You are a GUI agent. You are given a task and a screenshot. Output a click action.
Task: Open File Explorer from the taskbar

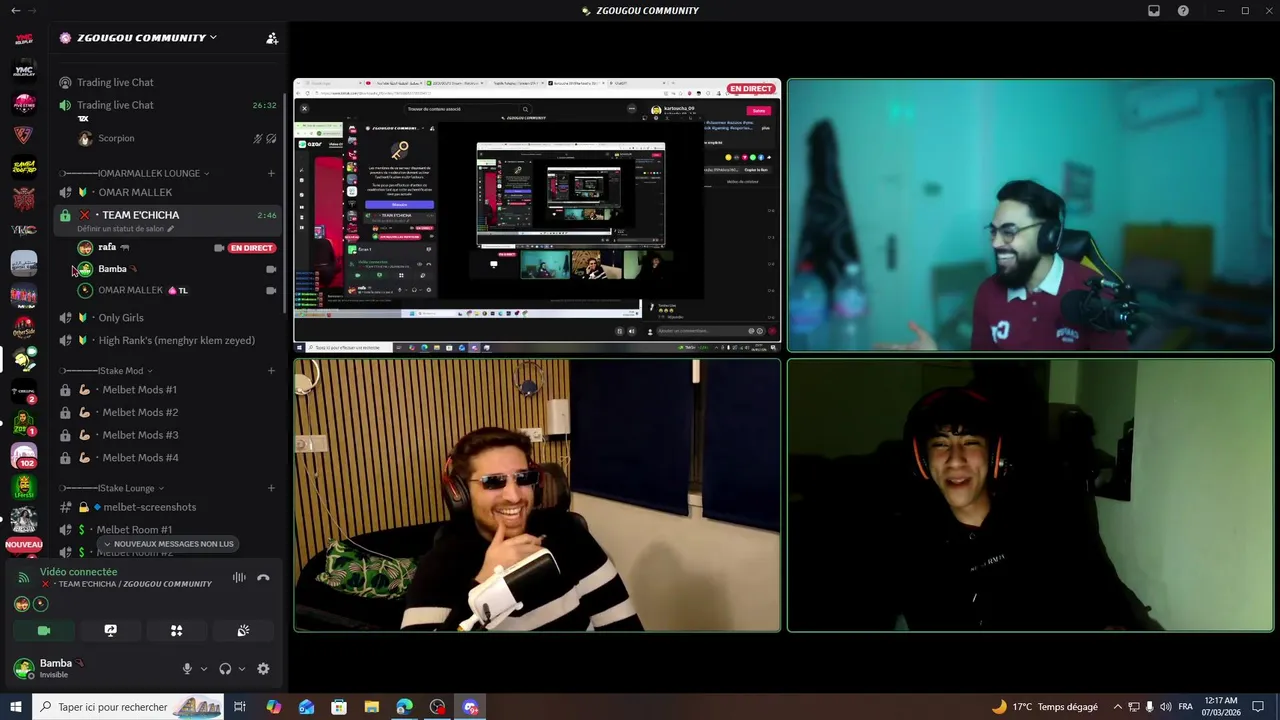point(371,707)
